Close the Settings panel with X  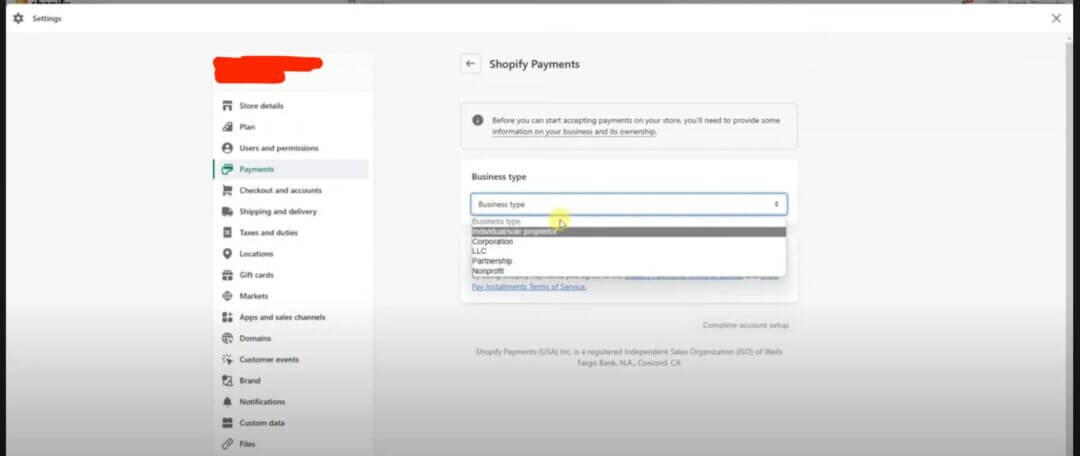pyautogui.click(x=1056, y=19)
